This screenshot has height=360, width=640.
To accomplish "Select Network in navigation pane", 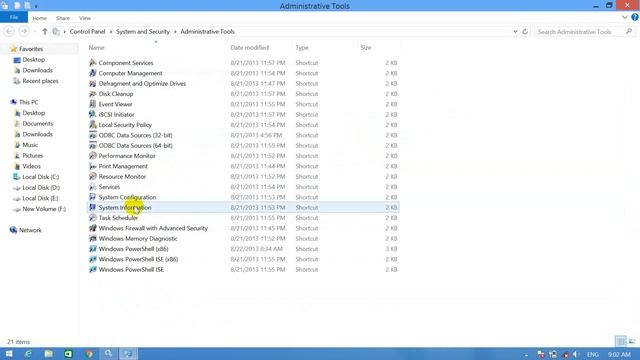I will click(x=30, y=230).
